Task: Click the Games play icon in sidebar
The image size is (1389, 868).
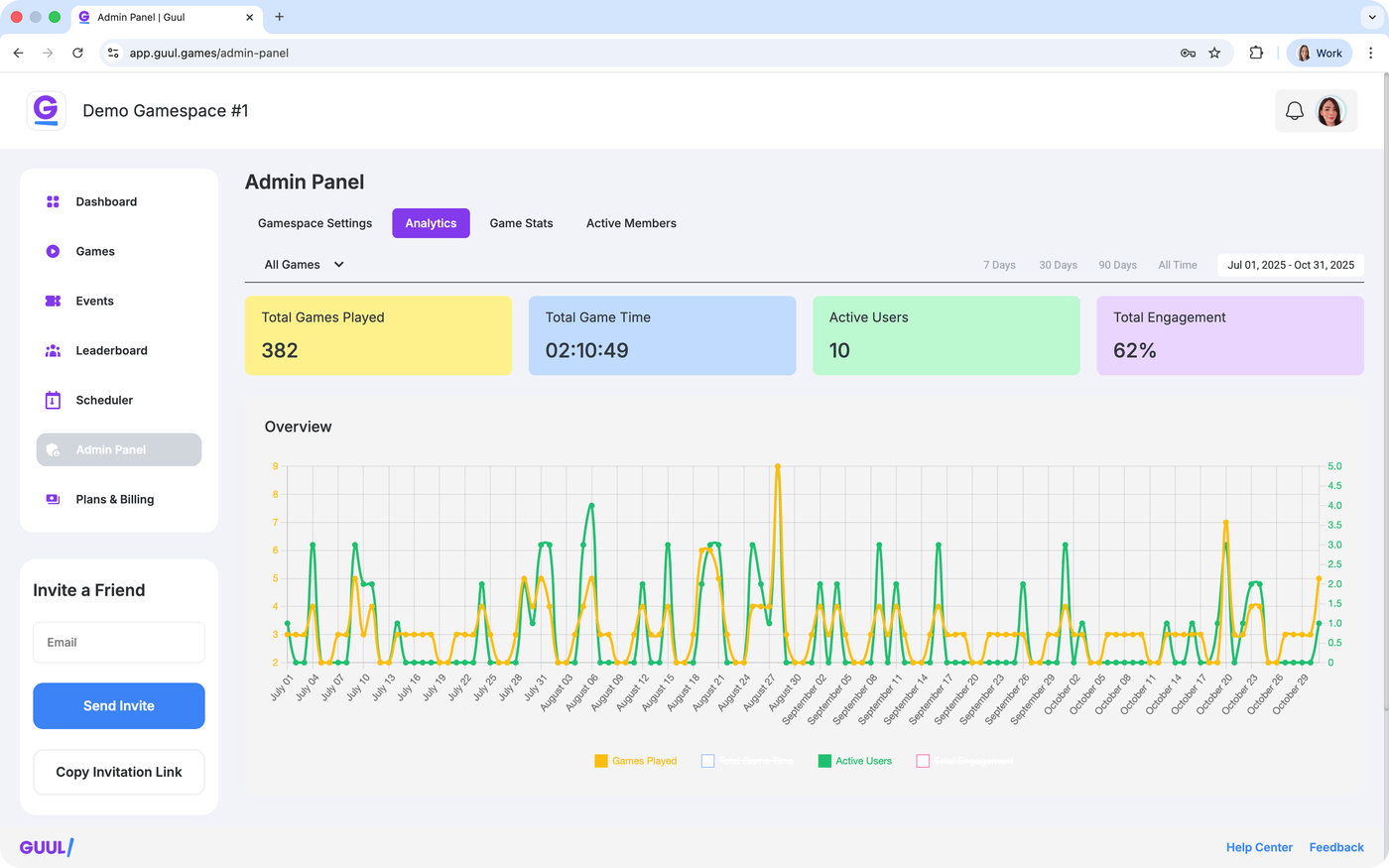Action: (x=53, y=252)
